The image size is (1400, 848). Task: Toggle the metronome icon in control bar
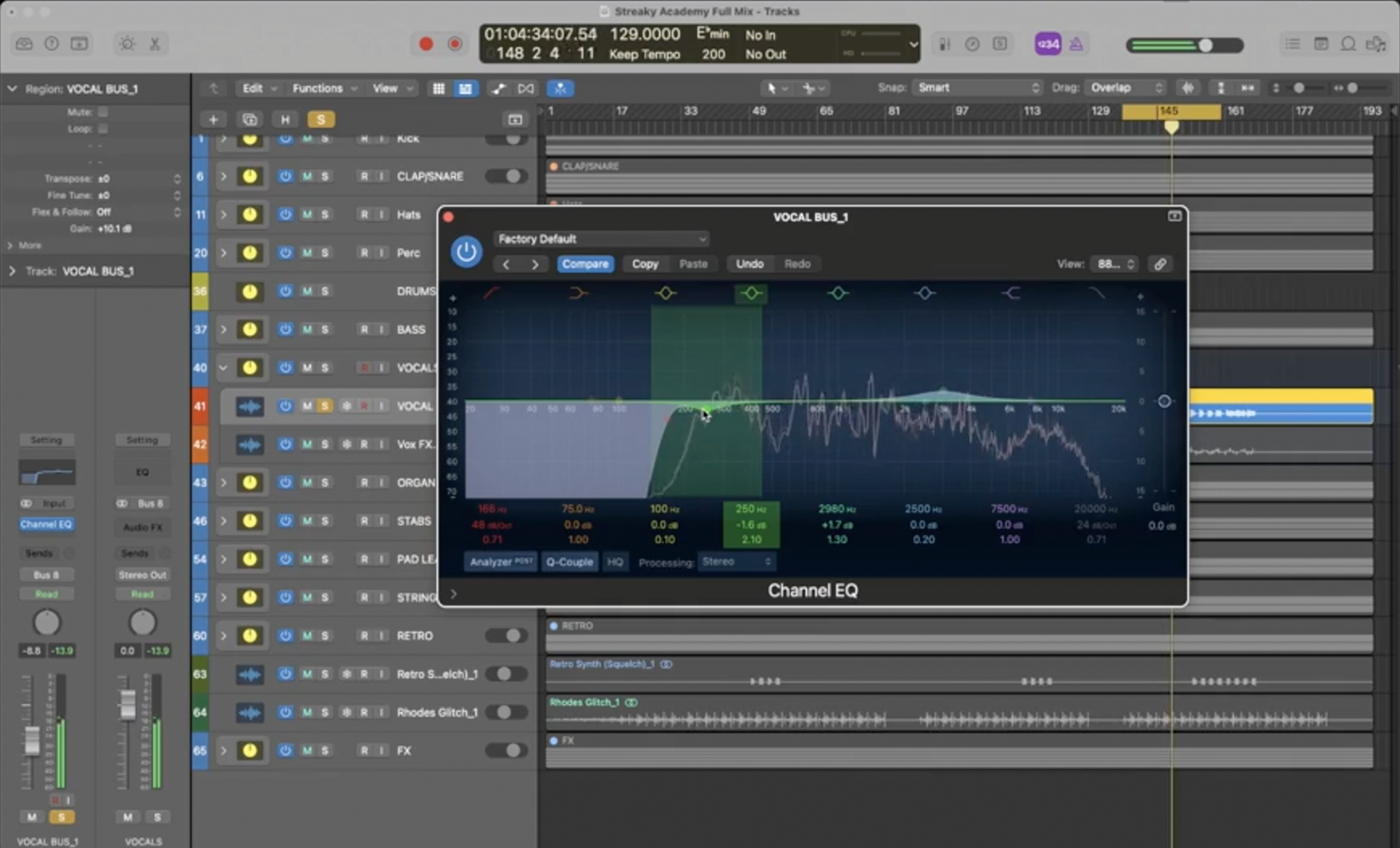pos(1076,44)
